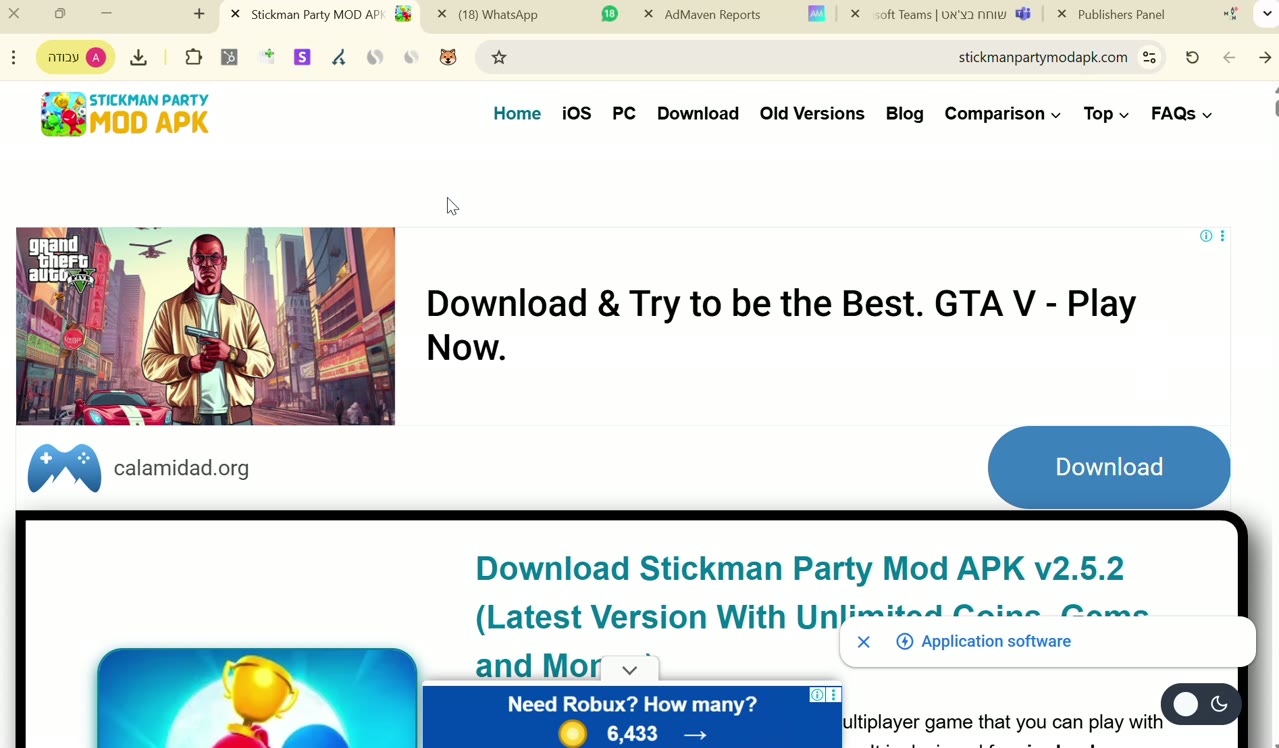Image resolution: width=1279 pixels, height=748 pixels.
Task: Expand the FAQs dropdown menu
Action: pos(1182,114)
